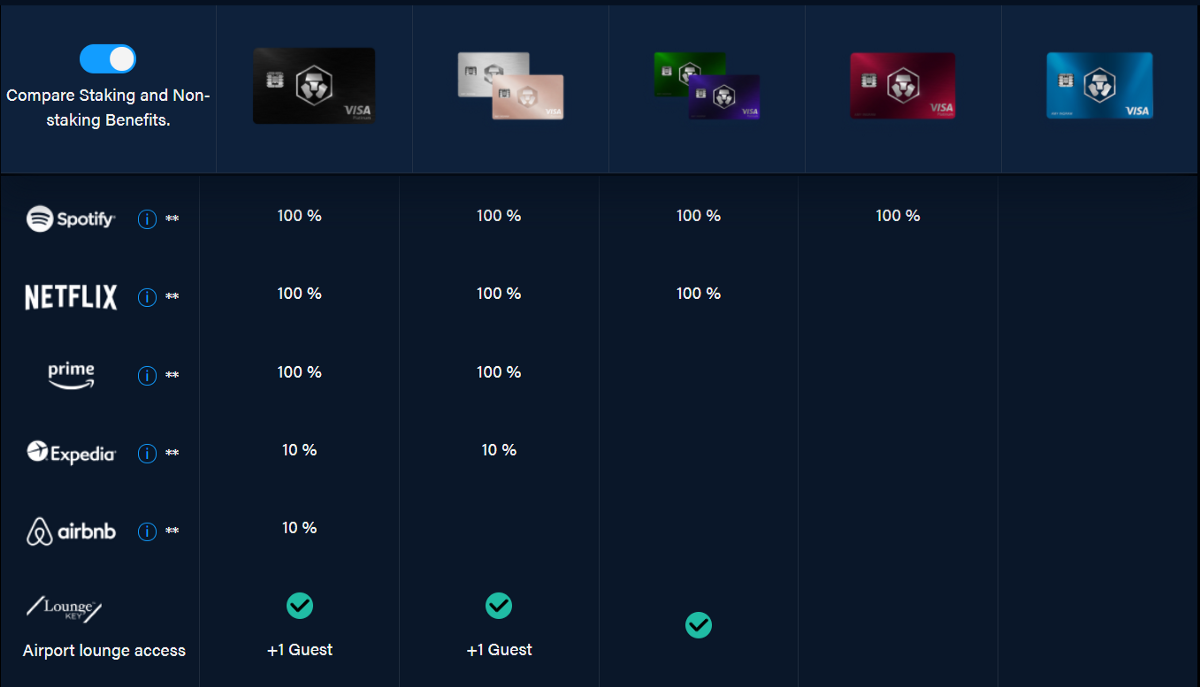Click the Airport lounge access label
The height and width of the screenshot is (687, 1200).
click(104, 650)
